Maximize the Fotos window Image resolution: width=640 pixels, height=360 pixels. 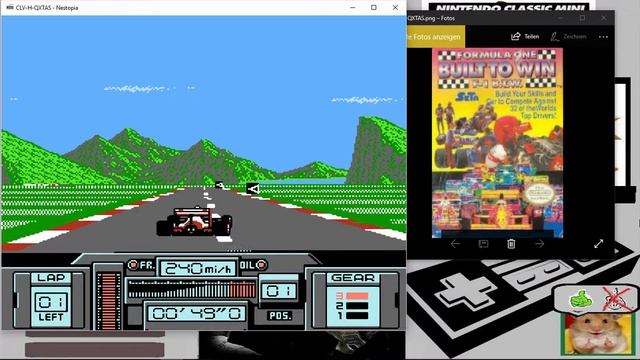(x=582, y=18)
